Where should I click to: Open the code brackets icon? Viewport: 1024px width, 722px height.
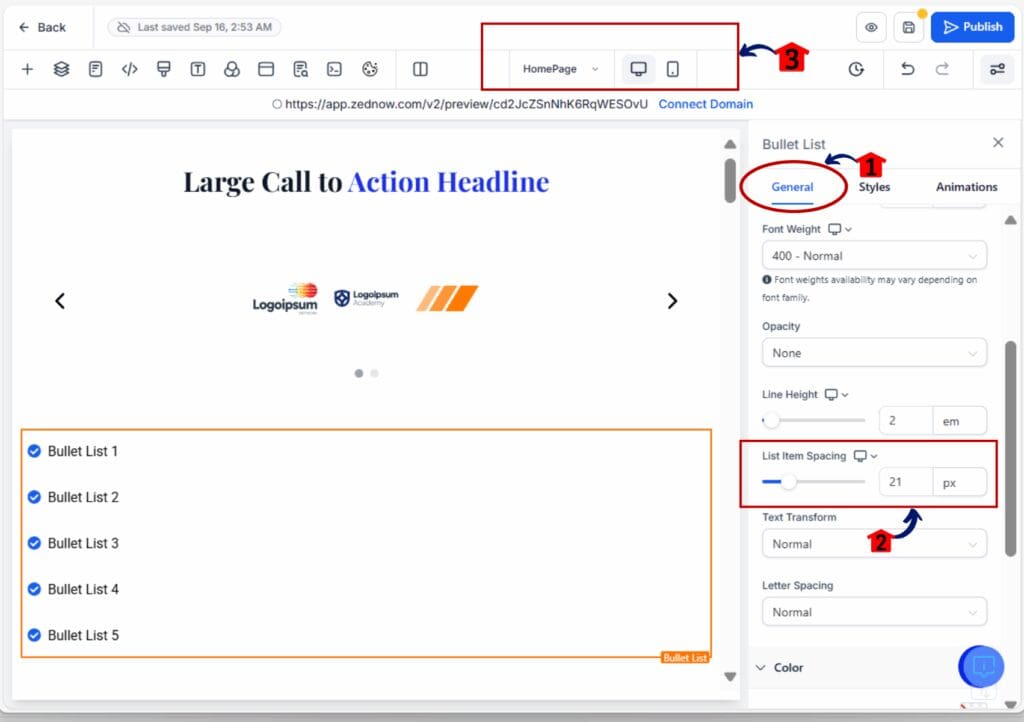click(x=129, y=69)
